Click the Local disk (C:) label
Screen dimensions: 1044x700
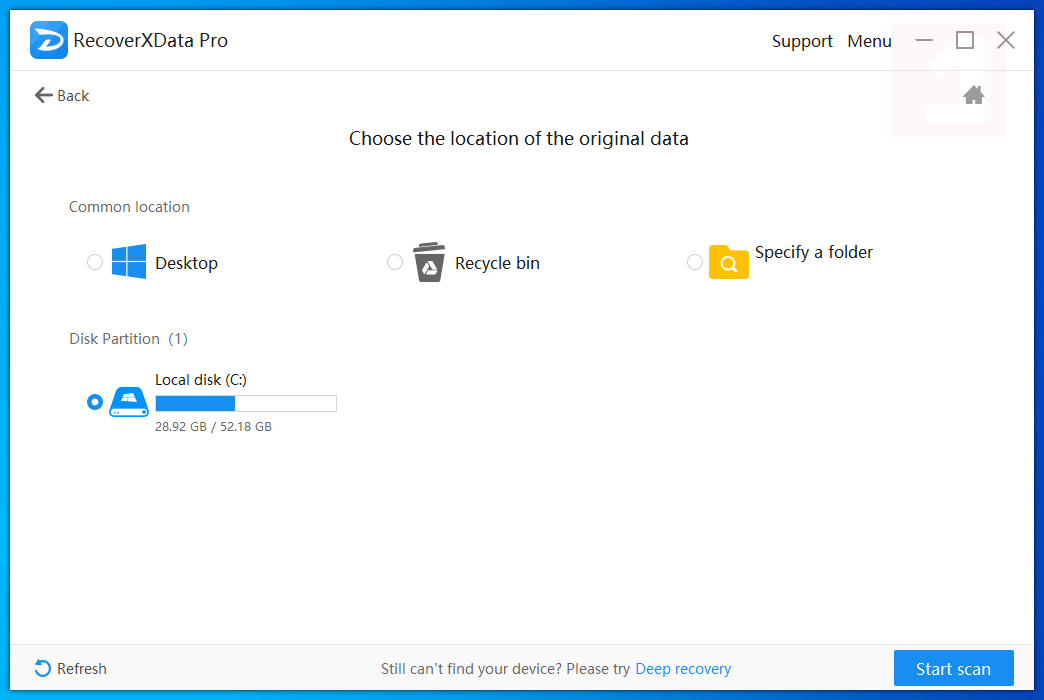click(x=201, y=380)
